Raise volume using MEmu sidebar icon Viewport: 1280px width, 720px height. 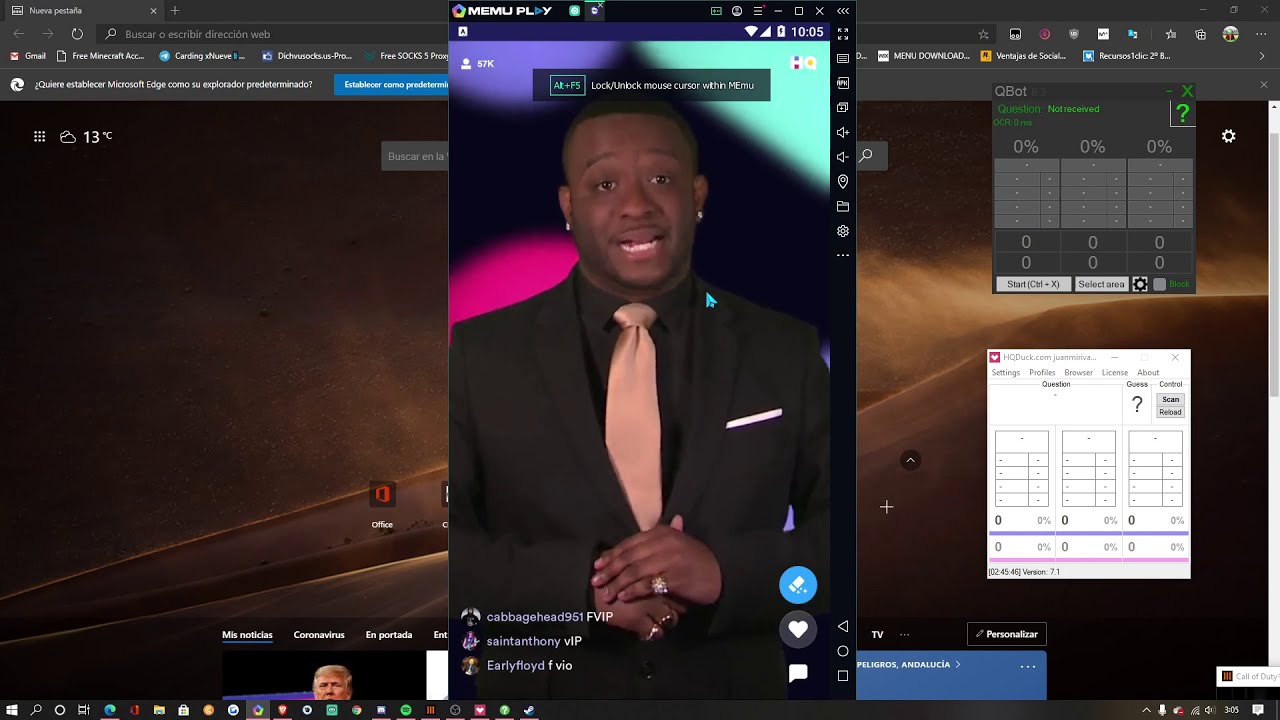(843, 132)
